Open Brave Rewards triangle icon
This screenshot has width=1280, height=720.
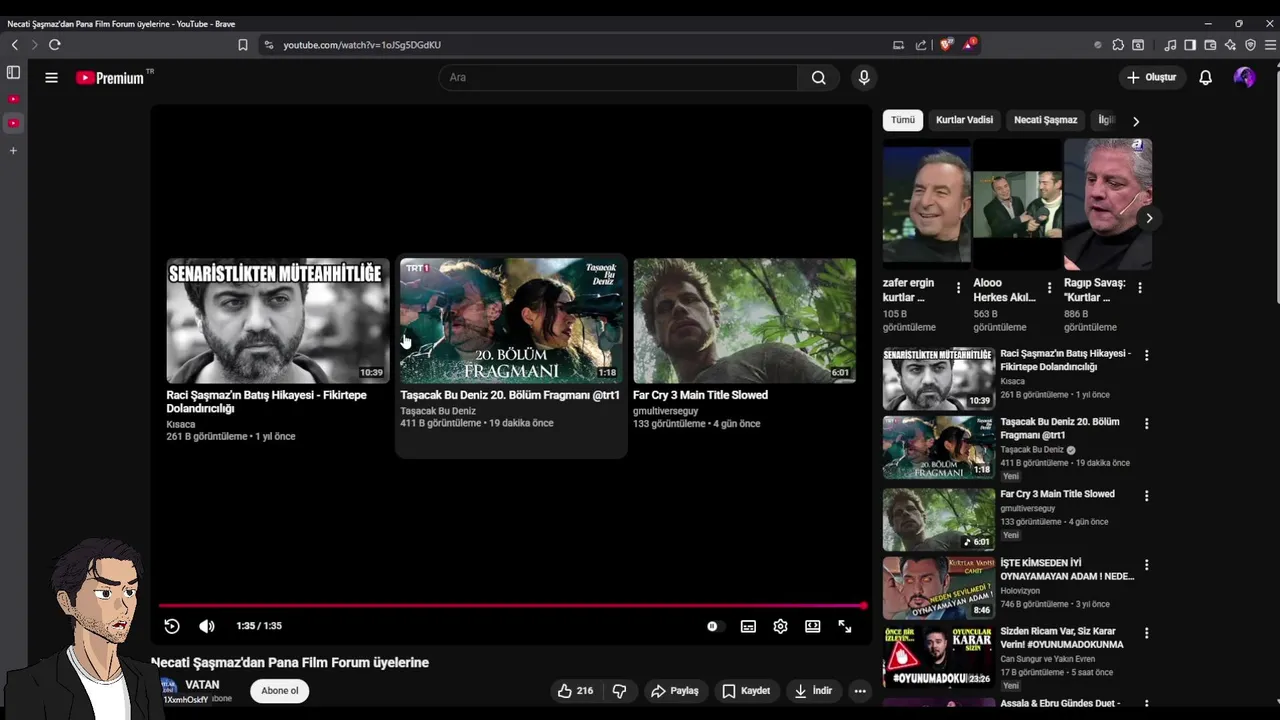click(x=969, y=45)
